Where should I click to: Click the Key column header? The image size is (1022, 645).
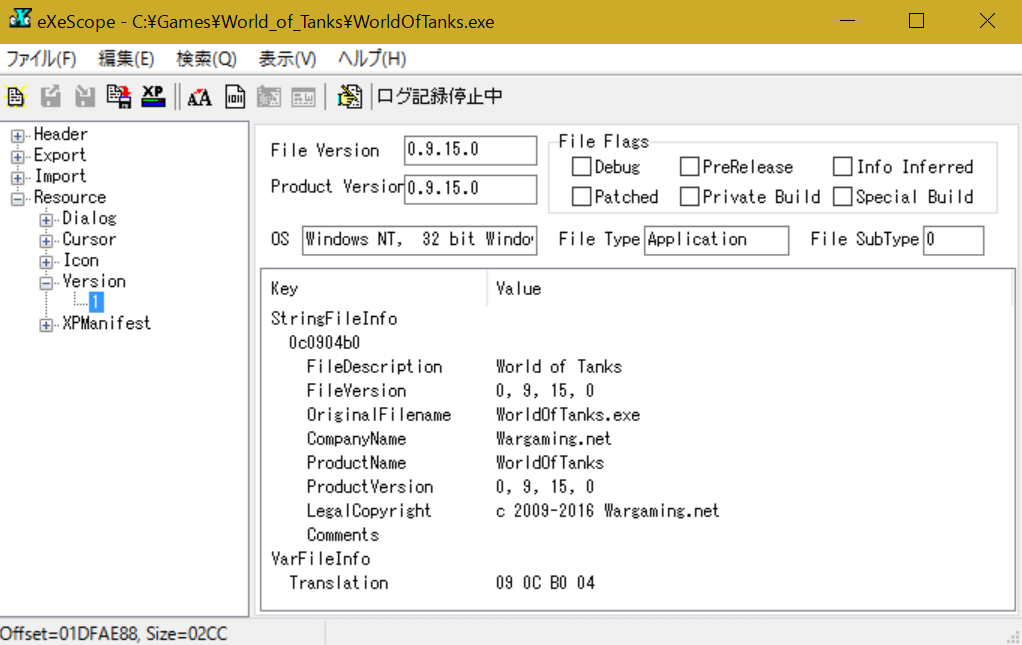pos(375,289)
